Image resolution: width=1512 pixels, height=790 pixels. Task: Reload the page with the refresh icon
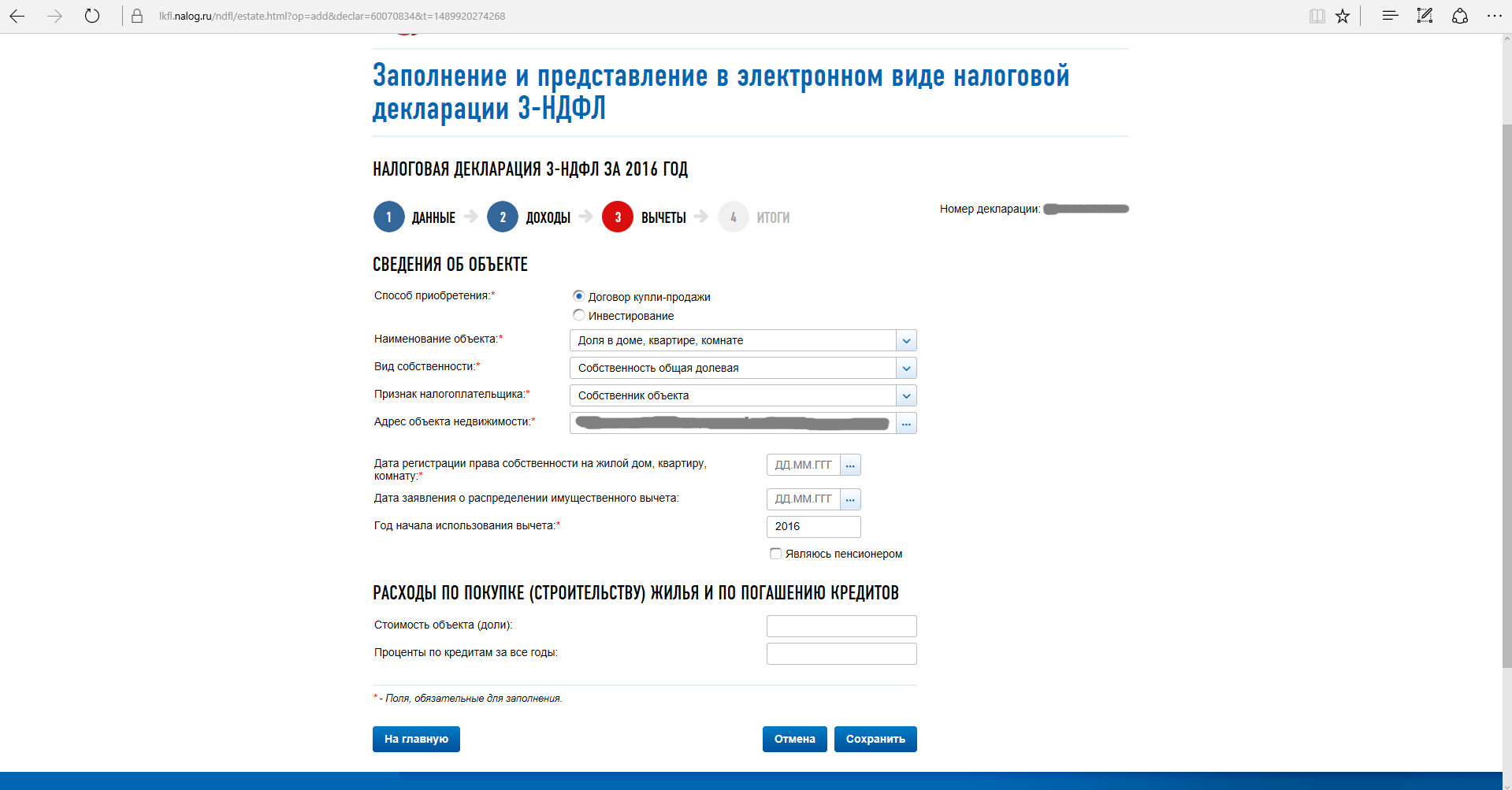click(x=92, y=16)
